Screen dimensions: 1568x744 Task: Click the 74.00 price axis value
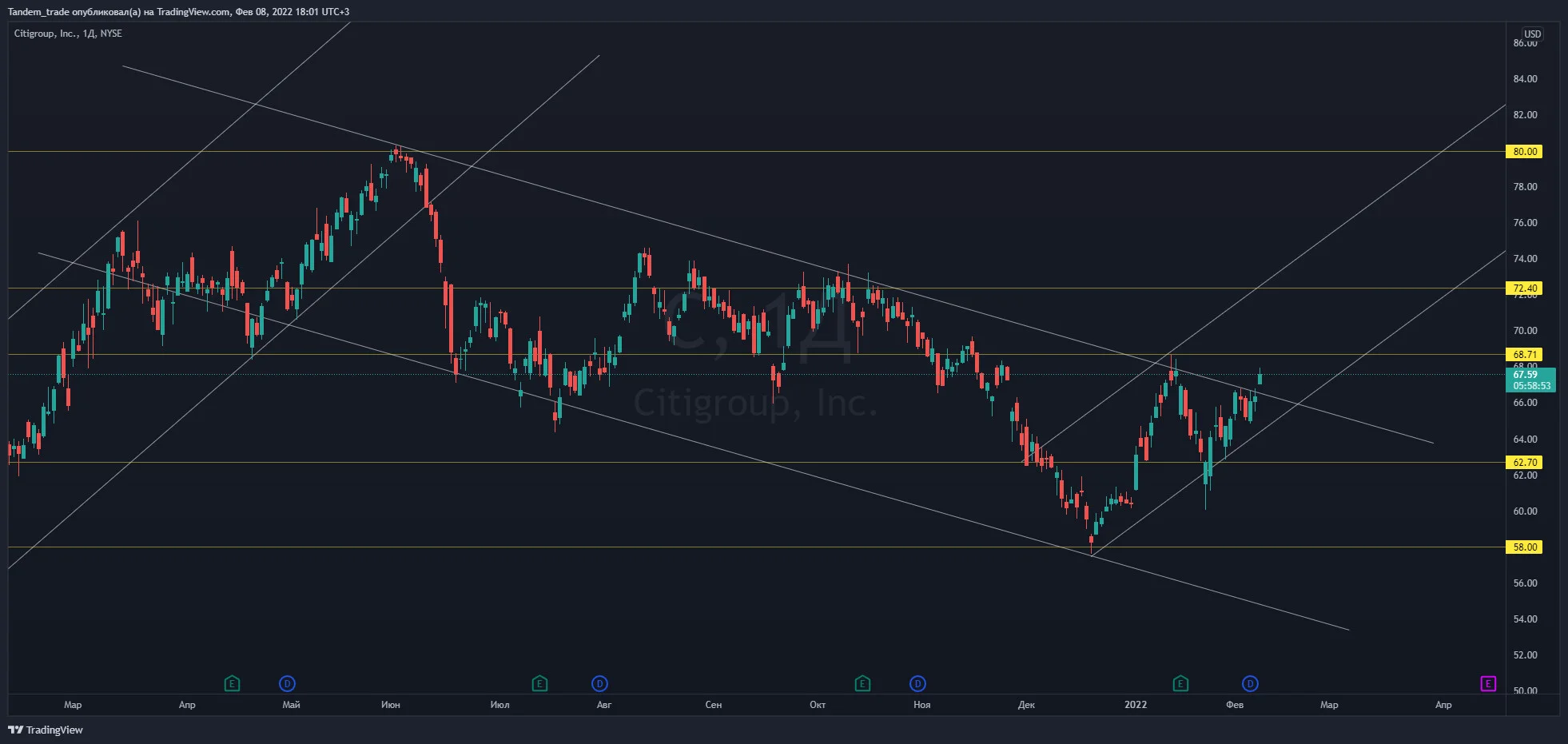[1525, 258]
